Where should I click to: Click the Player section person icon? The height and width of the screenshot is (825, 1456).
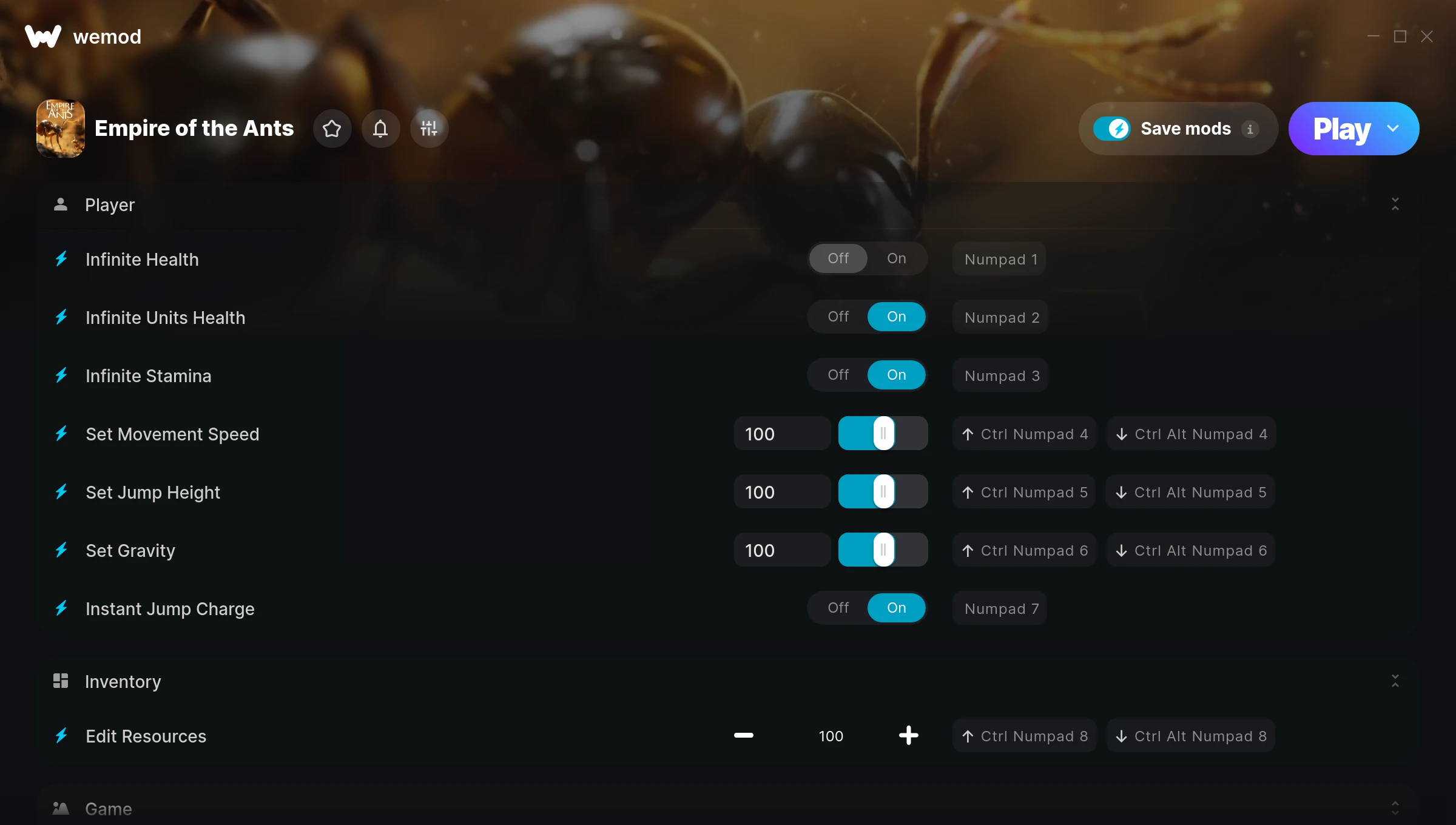[x=61, y=204]
